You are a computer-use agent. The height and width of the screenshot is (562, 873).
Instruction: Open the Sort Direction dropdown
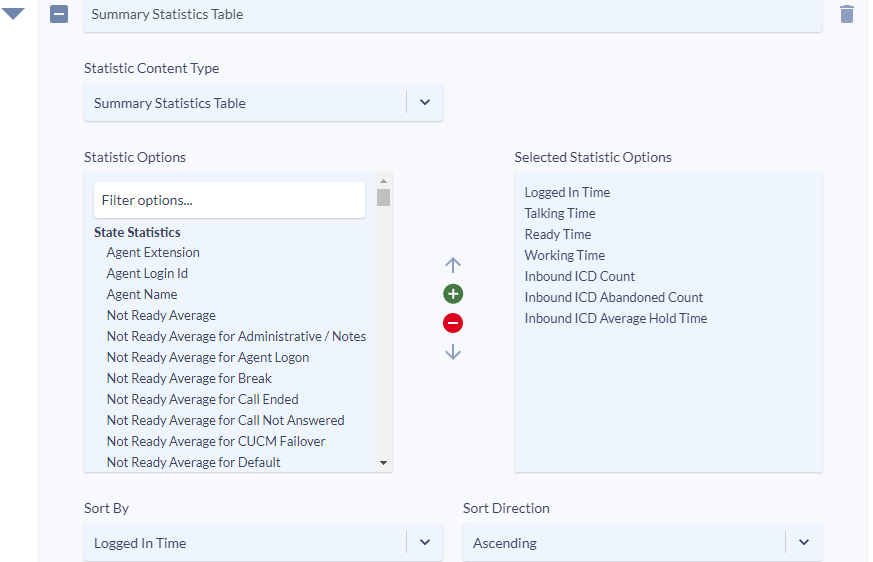click(x=642, y=543)
